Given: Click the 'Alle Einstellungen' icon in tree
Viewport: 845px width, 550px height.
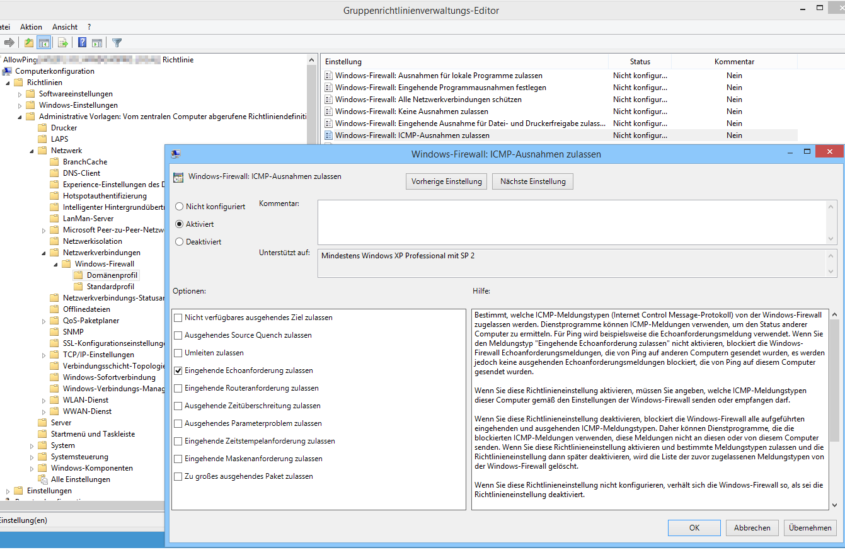Looking at the screenshot, I should [x=43, y=479].
